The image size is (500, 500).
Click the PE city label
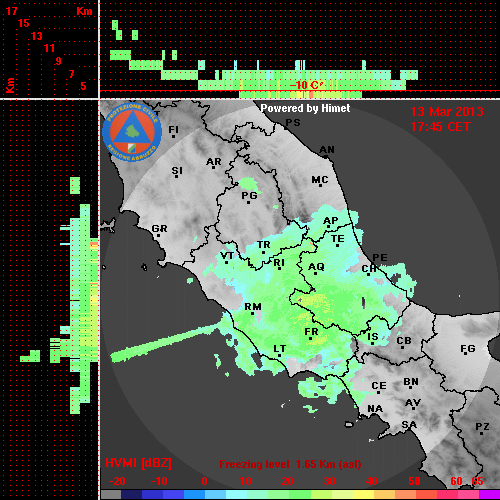(x=380, y=257)
